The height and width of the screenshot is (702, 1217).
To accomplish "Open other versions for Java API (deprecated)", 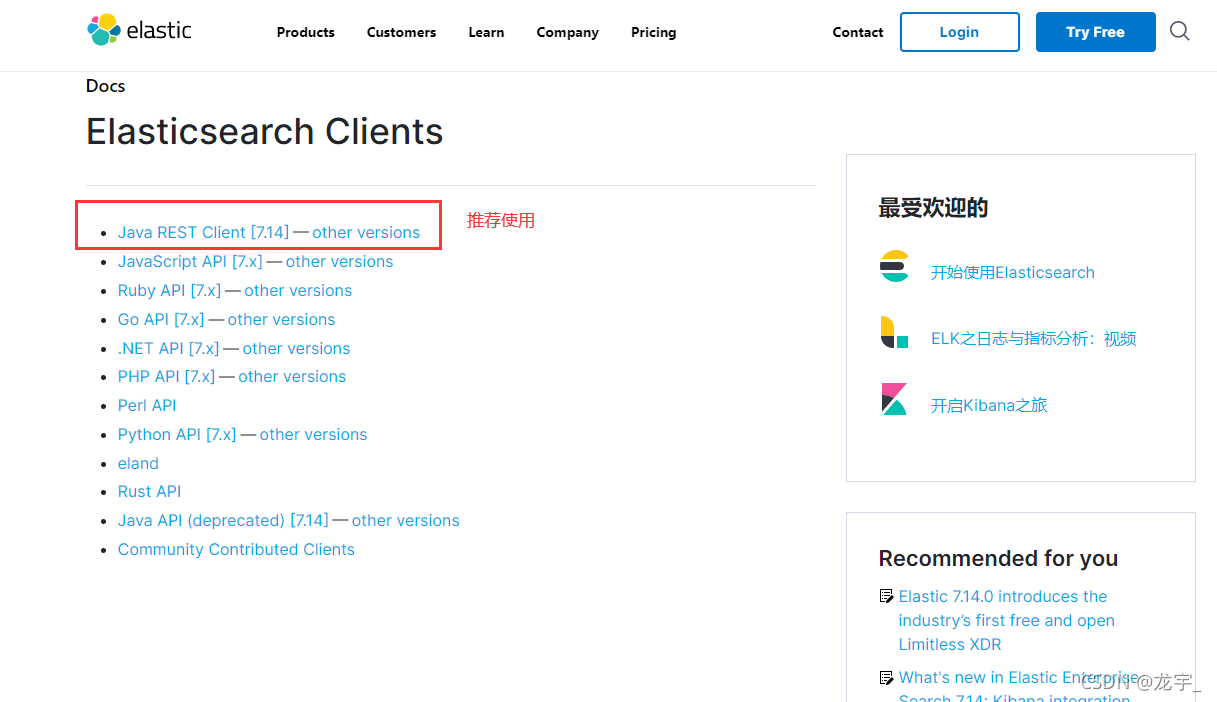I will point(406,520).
